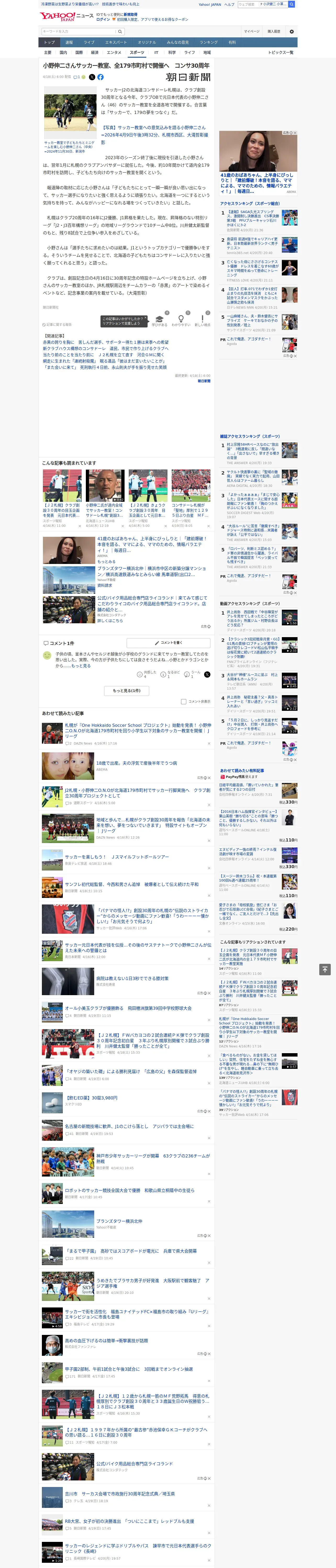
Task: Open the ヘルプ link in header
Action: click(229, 4)
